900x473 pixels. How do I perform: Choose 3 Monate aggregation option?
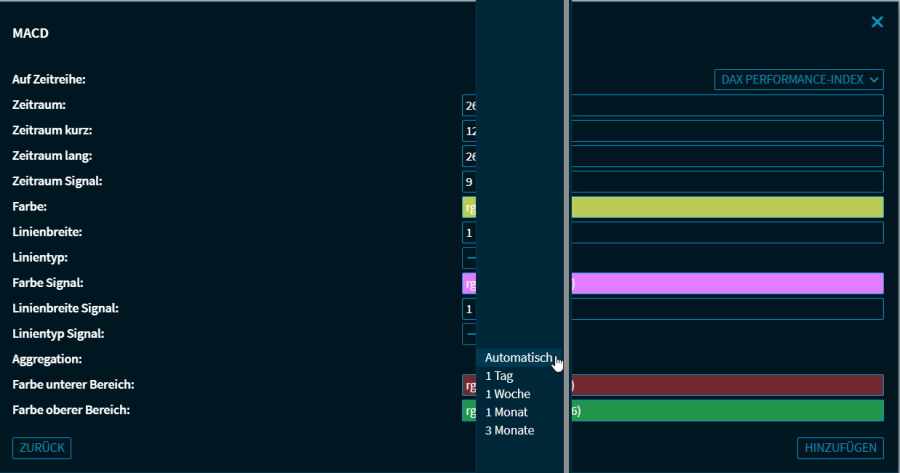(x=510, y=430)
